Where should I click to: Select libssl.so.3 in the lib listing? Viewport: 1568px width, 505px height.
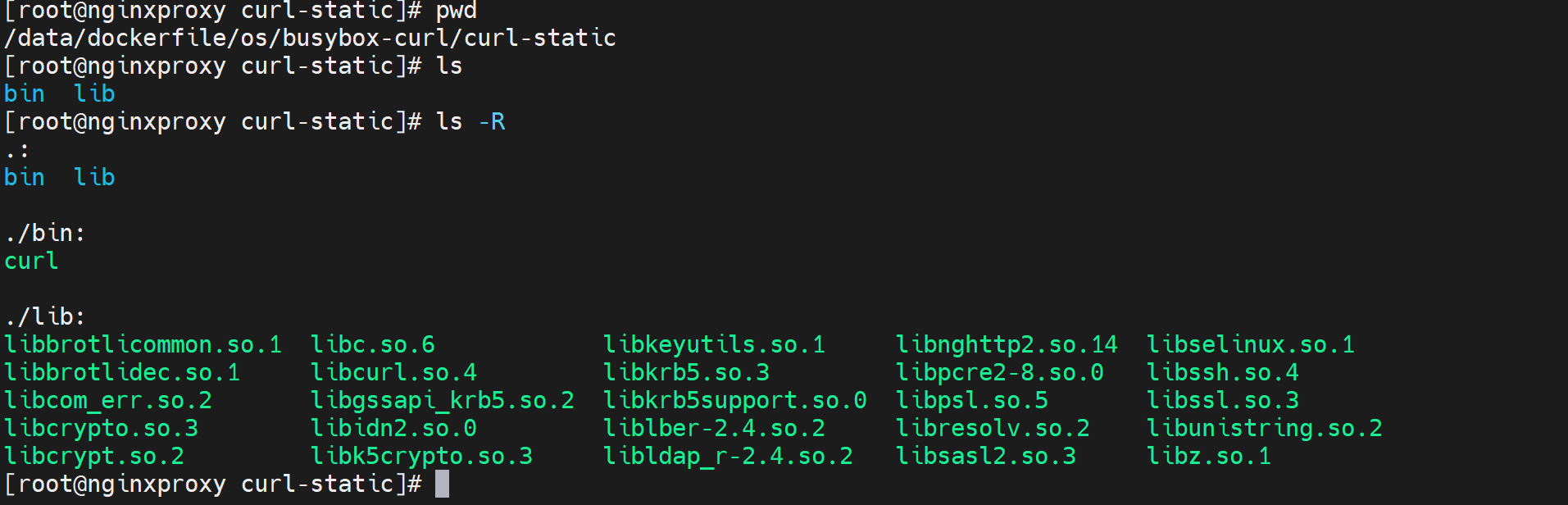tap(1222, 400)
